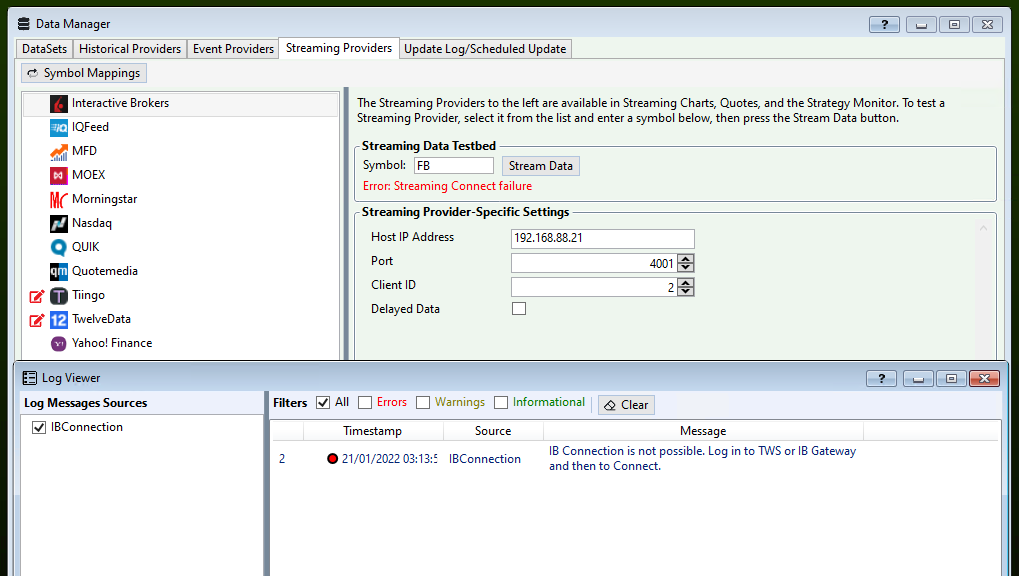Image resolution: width=1019 pixels, height=576 pixels.
Task: Switch to the Historical Providers tab
Action: pos(130,49)
